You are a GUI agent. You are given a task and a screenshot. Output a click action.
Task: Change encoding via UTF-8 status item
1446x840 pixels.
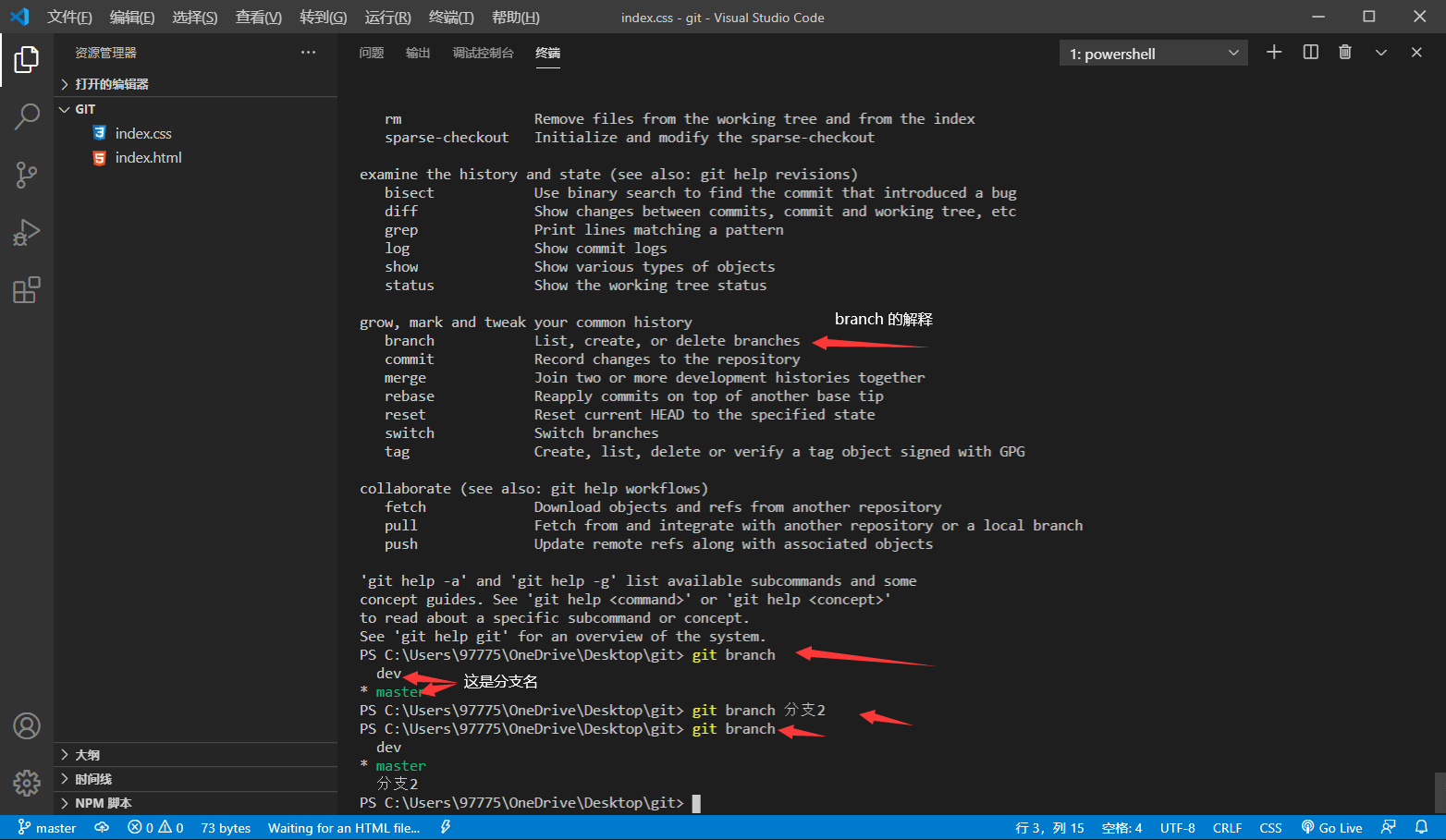pyautogui.click(x=1178, y=828)
